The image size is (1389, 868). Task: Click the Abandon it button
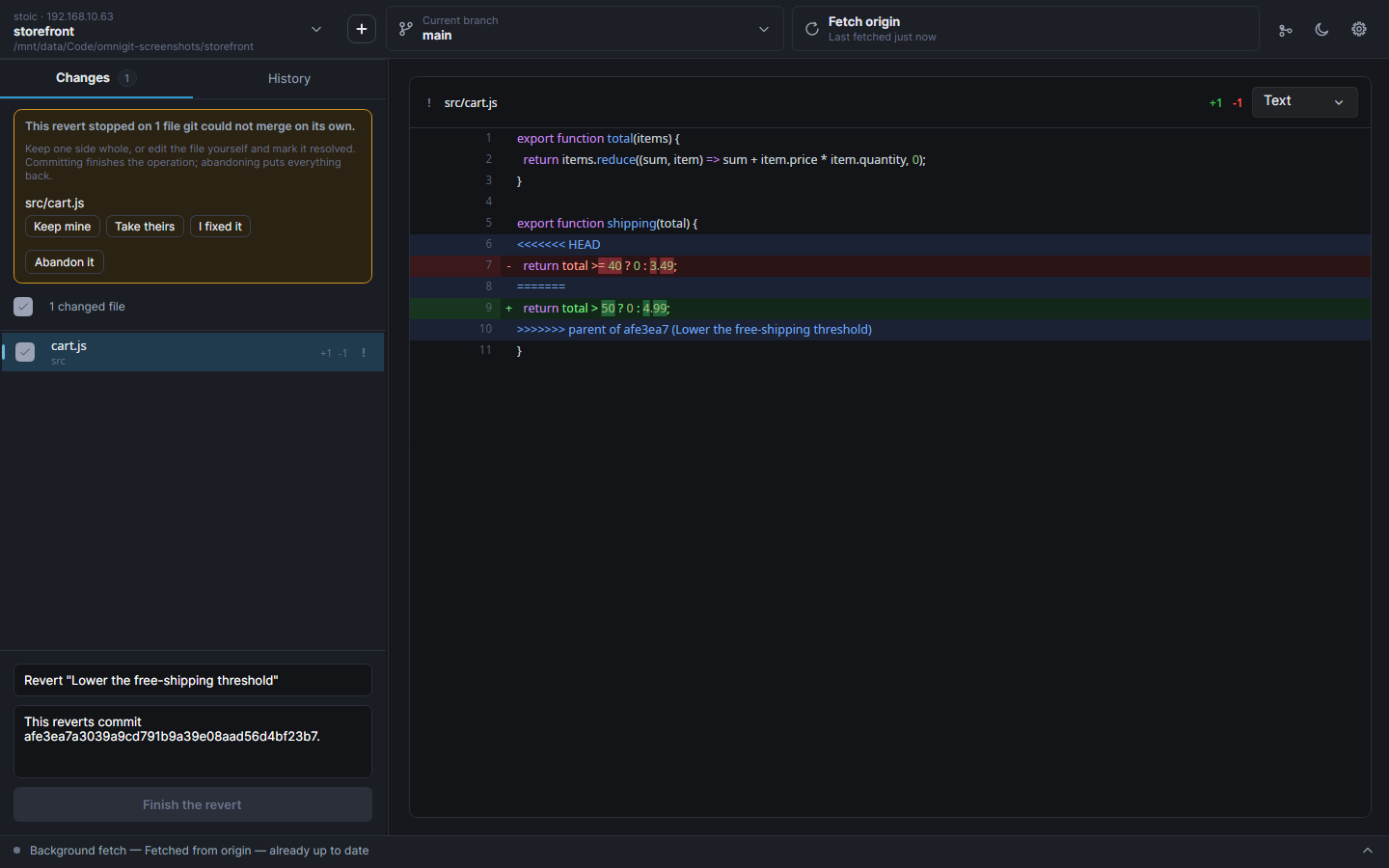point(65,262)
